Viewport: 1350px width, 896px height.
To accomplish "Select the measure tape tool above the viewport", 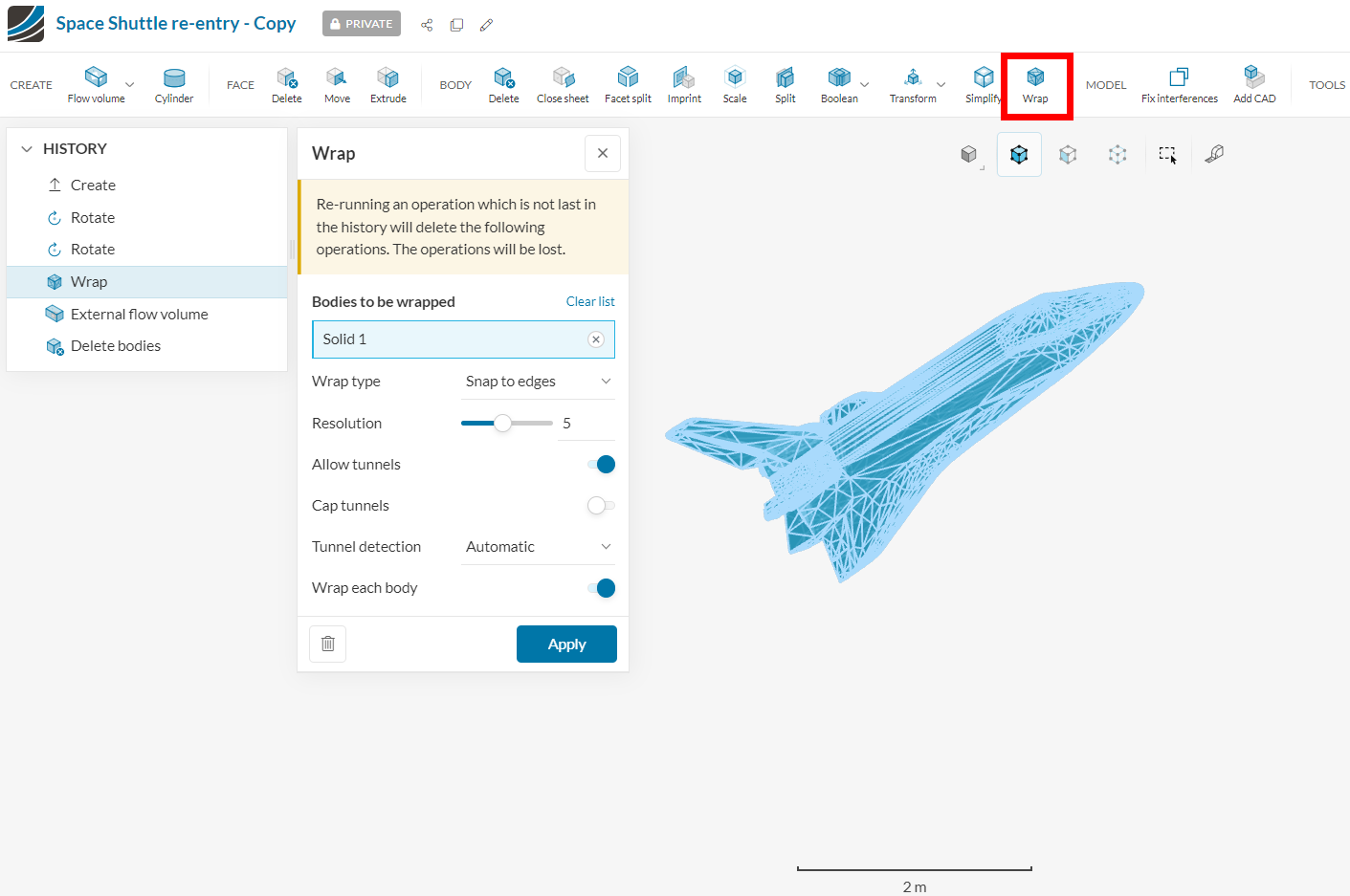I will click(1213, 154).
